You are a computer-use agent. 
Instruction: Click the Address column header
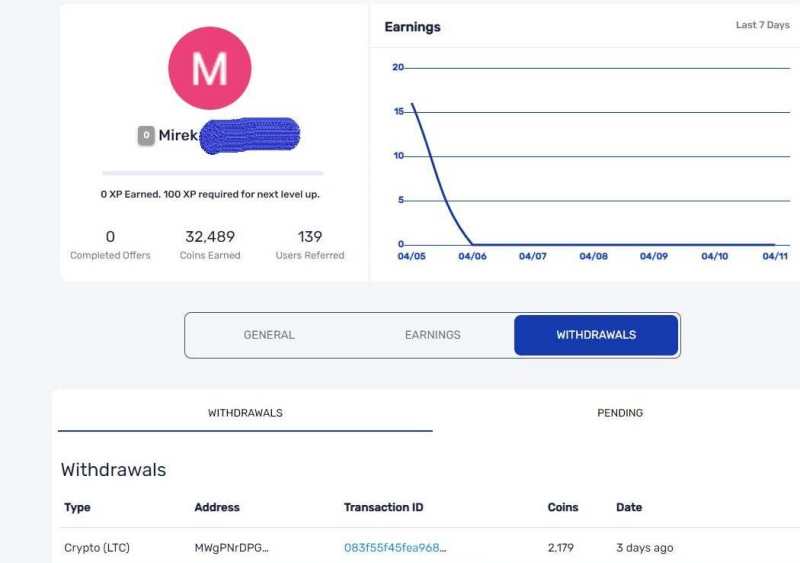point(217,507)
